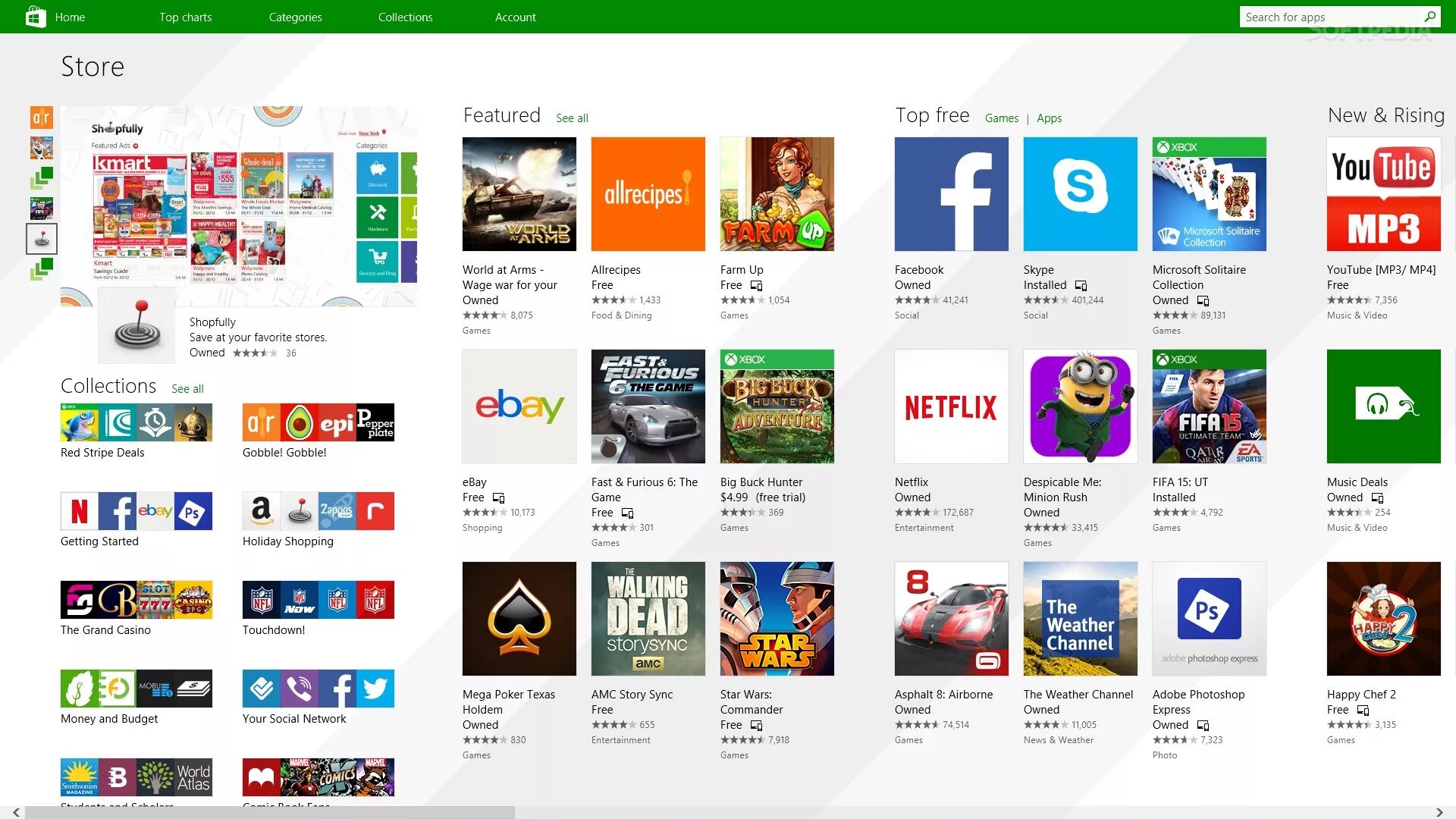
Task: Select the Allrecipes app icon
Action: pos(648,194)
